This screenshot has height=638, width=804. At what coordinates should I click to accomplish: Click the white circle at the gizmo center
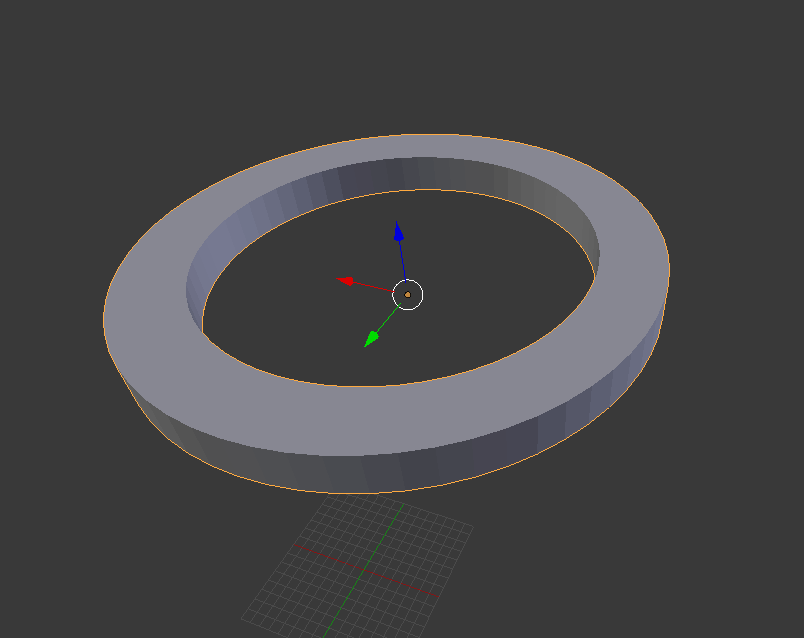(408, 295)
